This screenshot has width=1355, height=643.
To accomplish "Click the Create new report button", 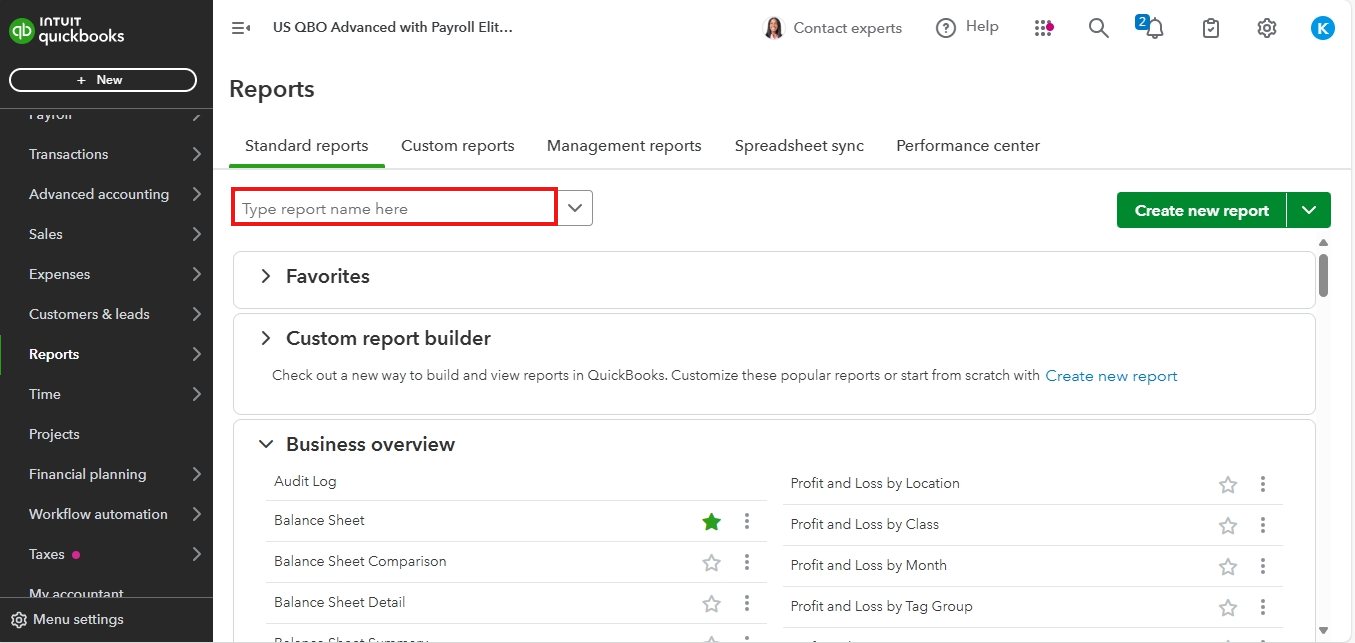I will (1201, 210).
